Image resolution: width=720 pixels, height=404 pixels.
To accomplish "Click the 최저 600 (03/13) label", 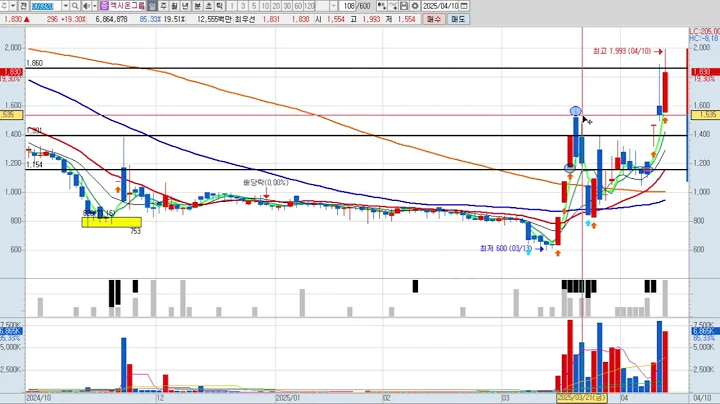I will pos(506,248).
